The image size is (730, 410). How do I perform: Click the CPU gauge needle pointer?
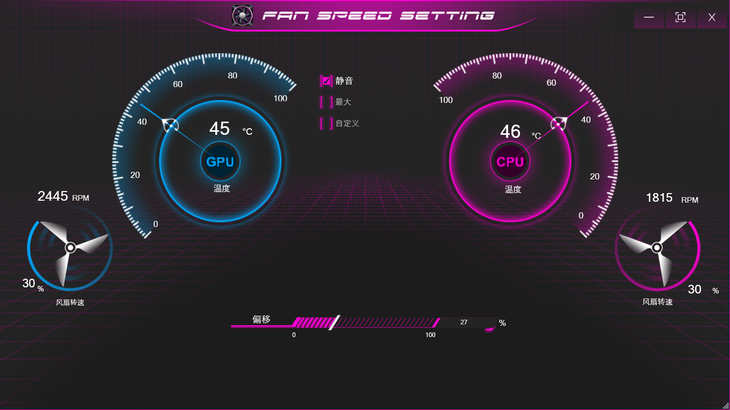click(558, 124)
